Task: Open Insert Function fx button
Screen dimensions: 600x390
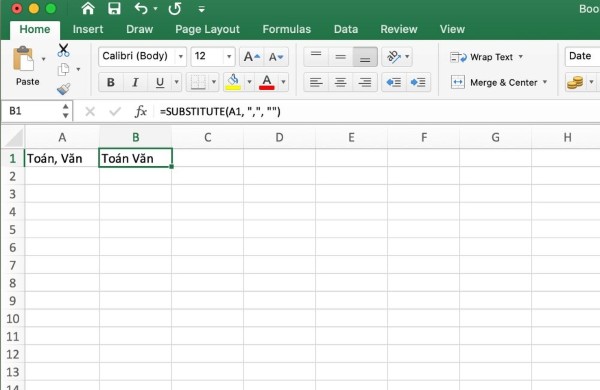Action: click(140, 112)
